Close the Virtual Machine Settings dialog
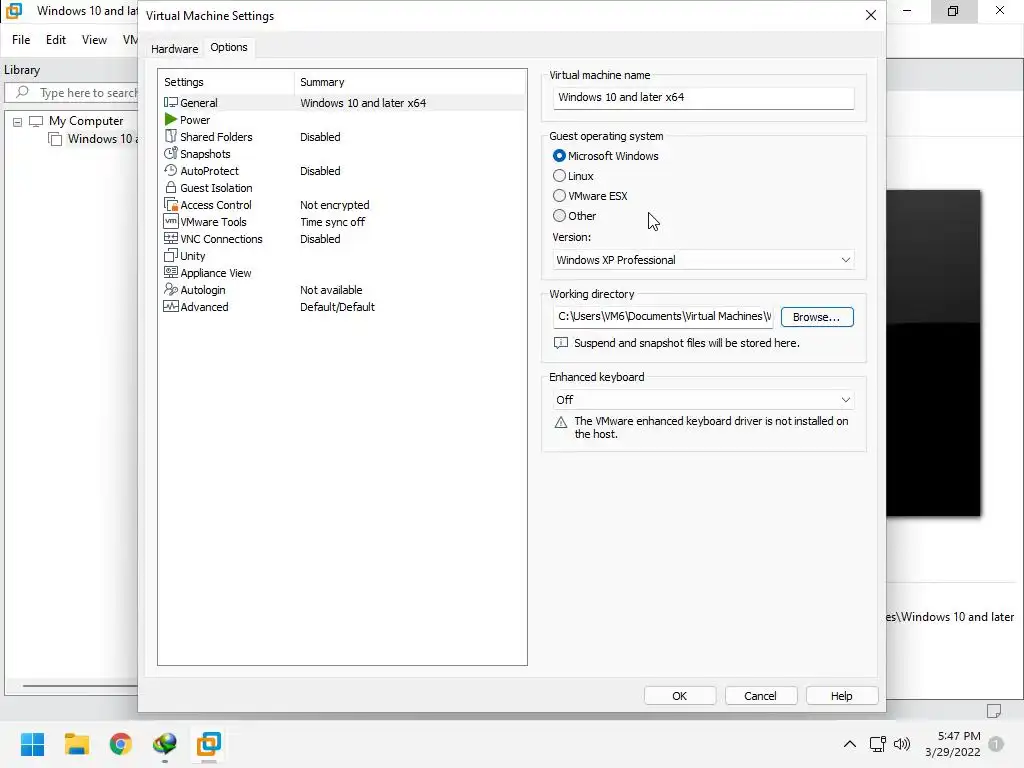 871,15
